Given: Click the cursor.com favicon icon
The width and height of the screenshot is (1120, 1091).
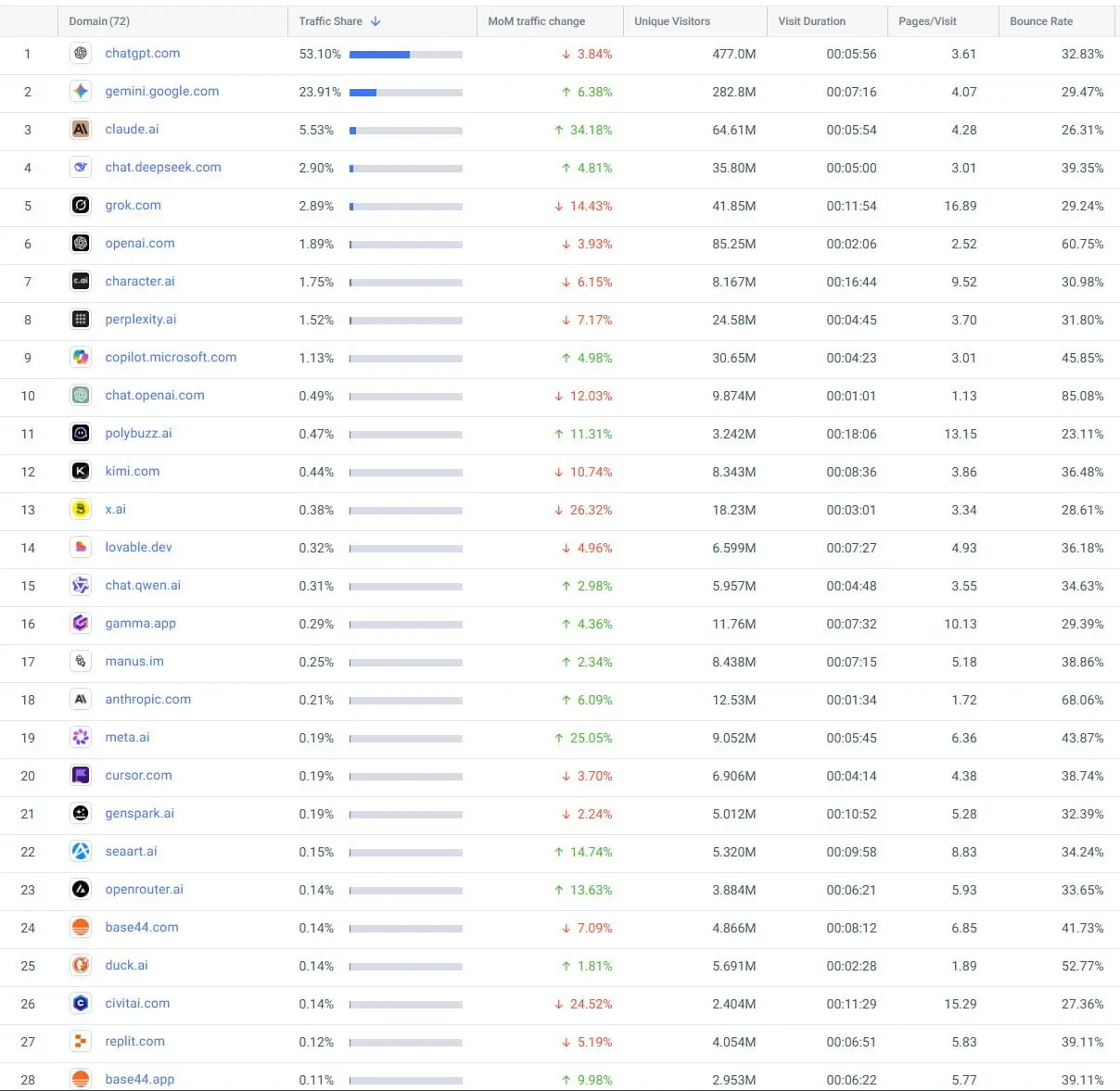Looking at the screenshot, I should (x=81, y=776).
